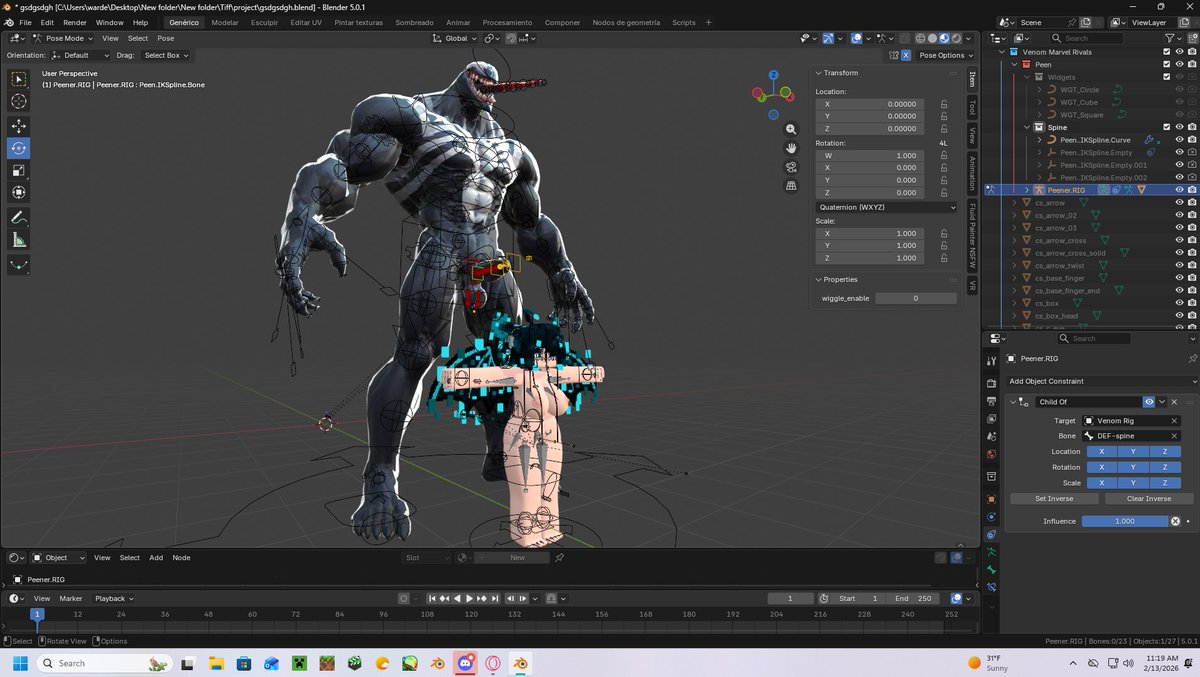1200x677 pixels.
Task: Hide Venom Marvel Rivals collection in viewport
Action: (1179, 52)
